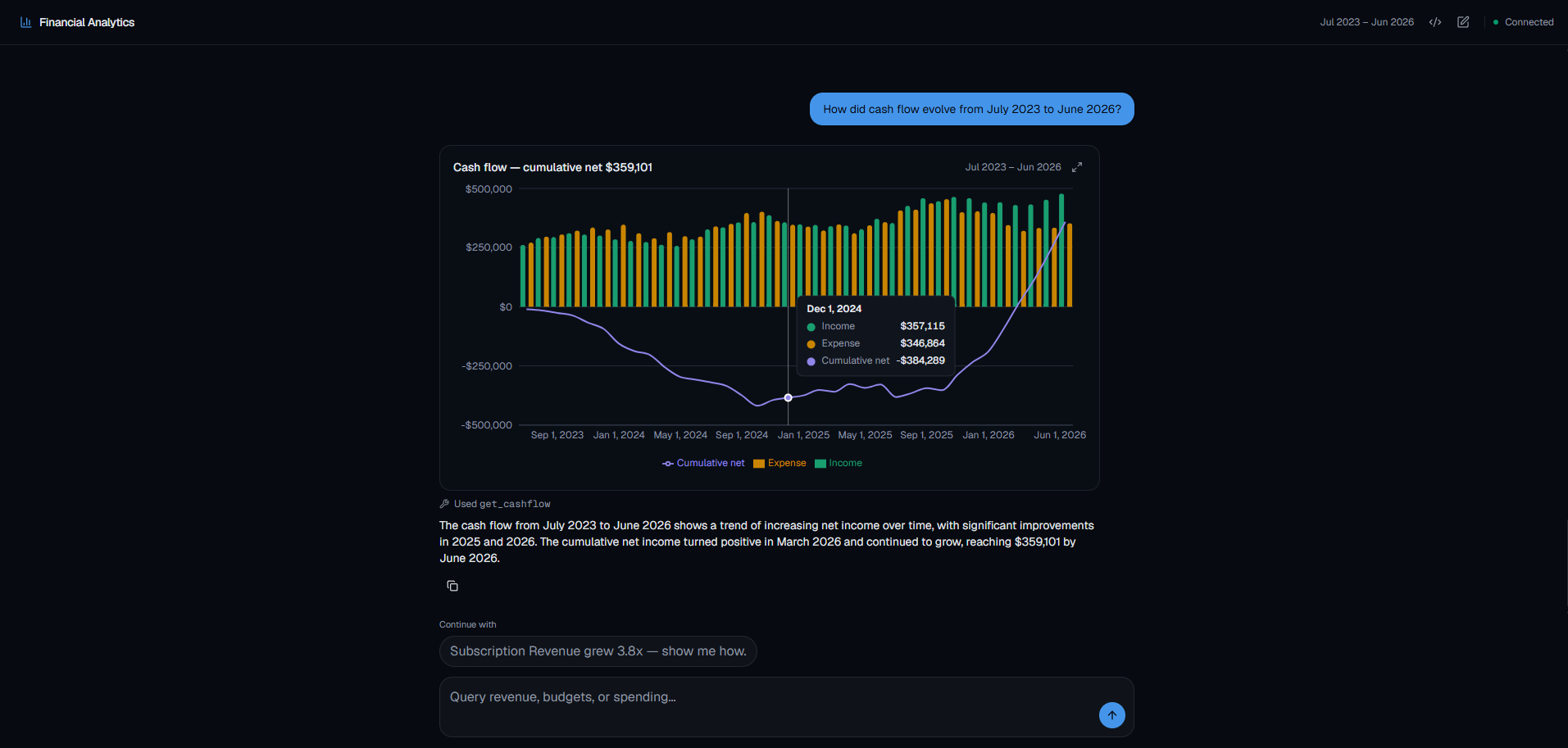
Task: Copy the assistant response with copy icon
Action: 452,586
